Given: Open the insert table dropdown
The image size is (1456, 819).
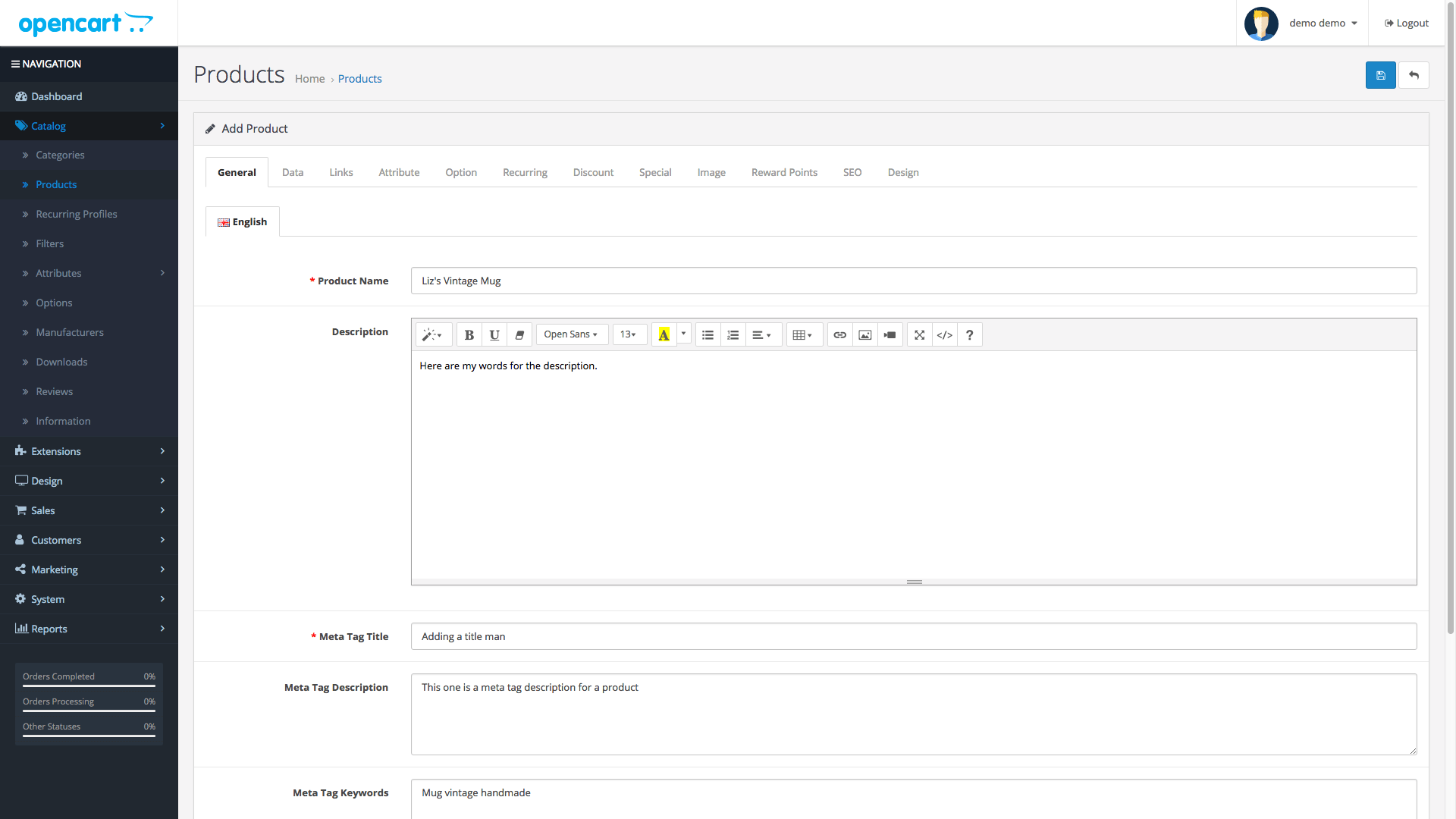Looking at the screenshot, I should point(804,334).
